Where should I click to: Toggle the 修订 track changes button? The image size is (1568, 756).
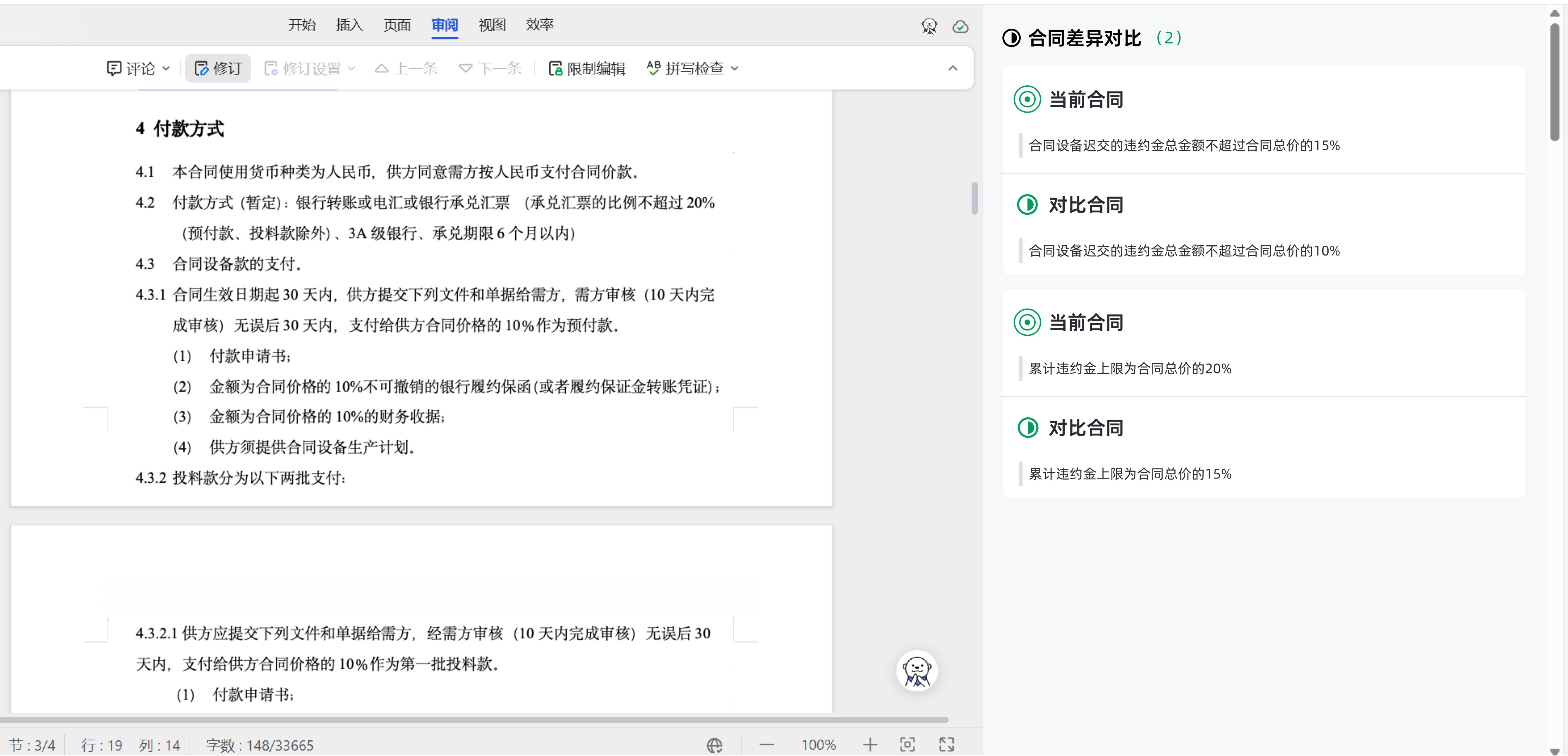pos(218,68)
